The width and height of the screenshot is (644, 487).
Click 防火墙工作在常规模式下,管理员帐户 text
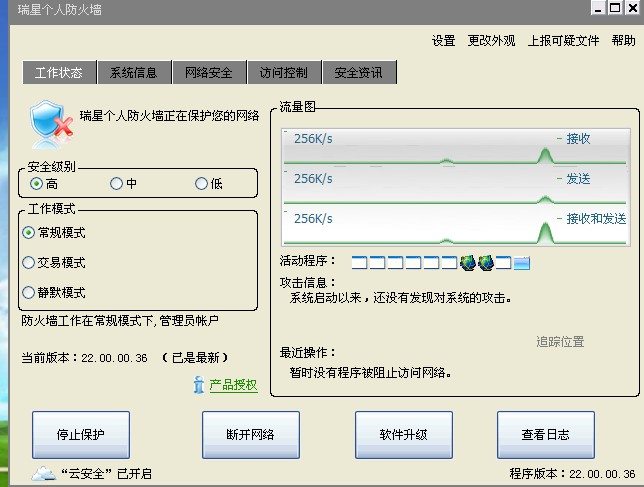coord(120,320)
